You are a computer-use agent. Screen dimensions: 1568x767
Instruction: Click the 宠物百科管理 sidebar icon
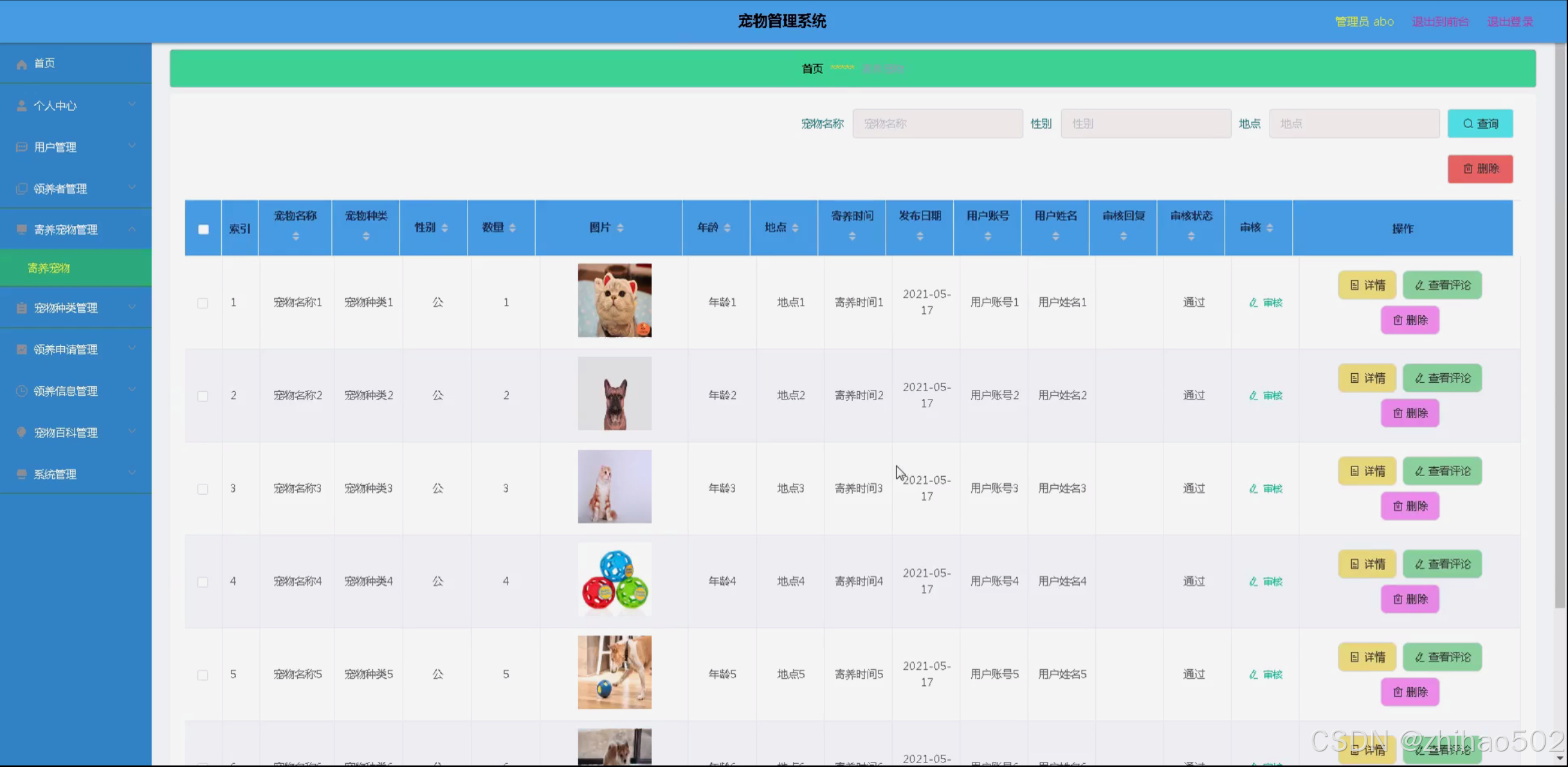click(22, 432)
